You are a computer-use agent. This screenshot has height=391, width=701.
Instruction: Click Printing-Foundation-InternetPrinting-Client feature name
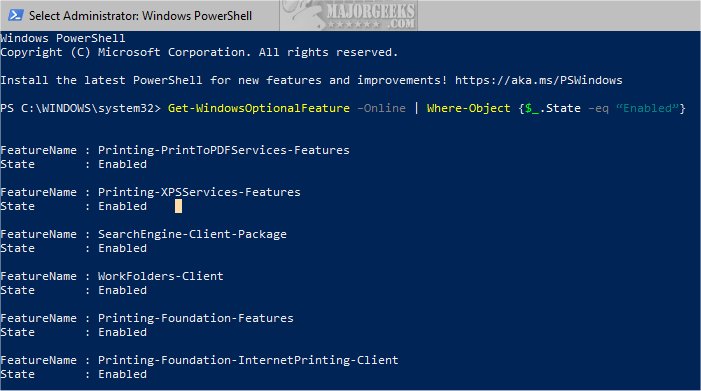click(x=248, y=360)
